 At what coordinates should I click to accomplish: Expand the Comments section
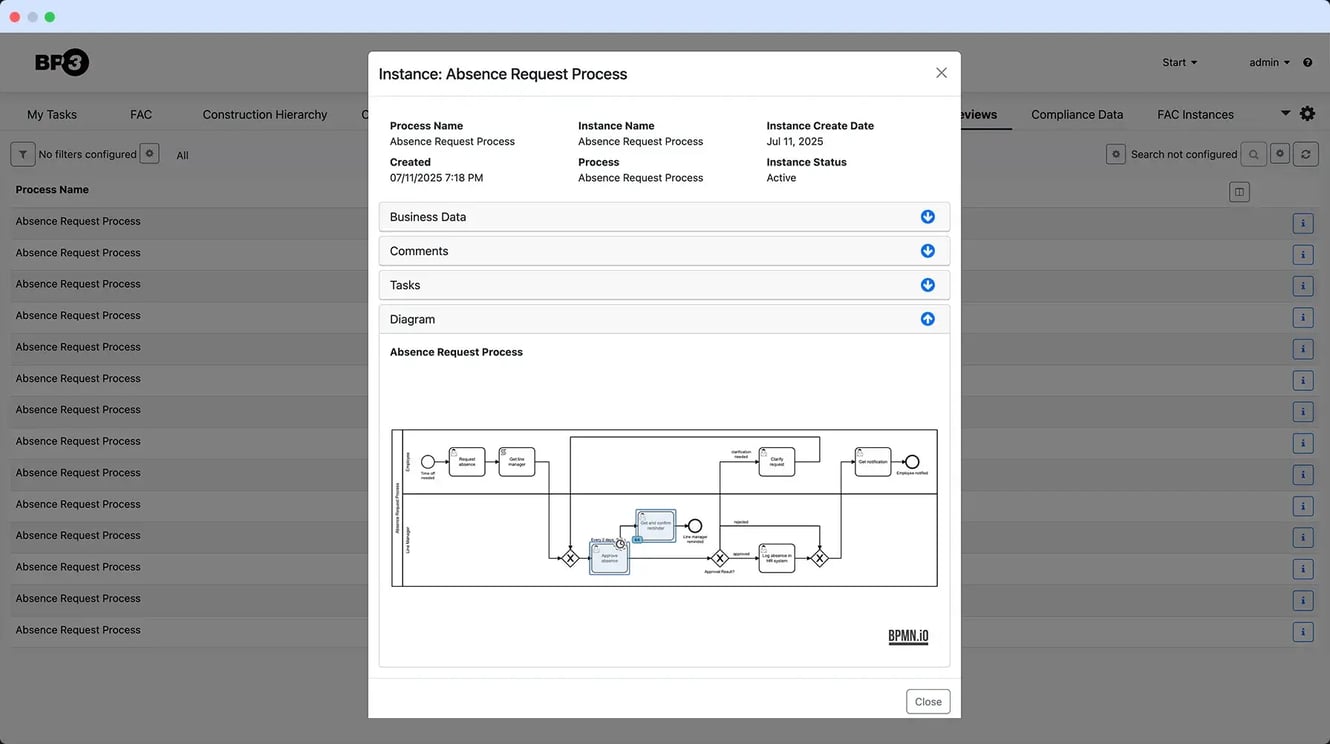coord(927,251)
